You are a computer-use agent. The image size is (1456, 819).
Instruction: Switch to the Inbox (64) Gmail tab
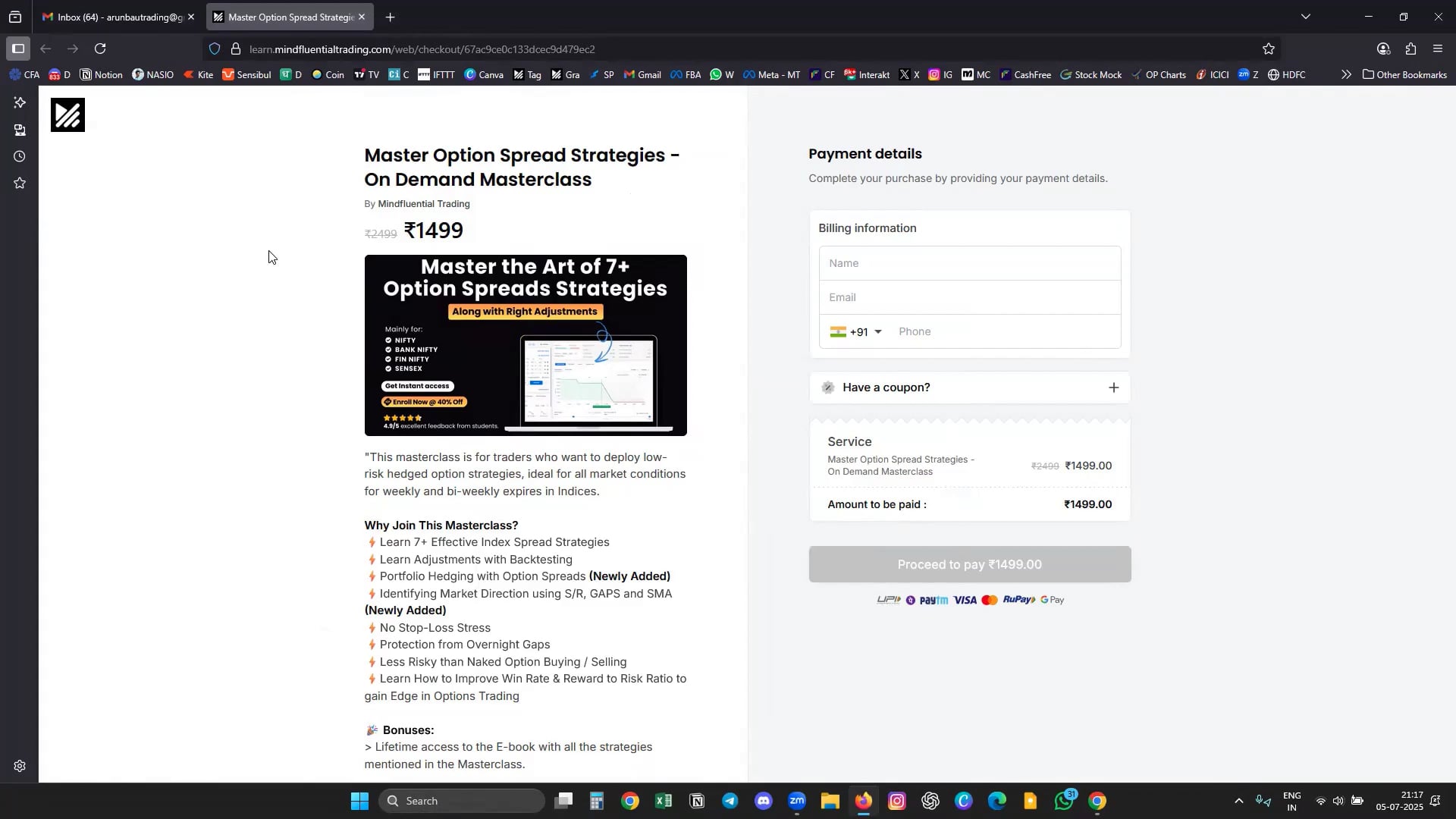pyautogui.click(x=114, y=17)
